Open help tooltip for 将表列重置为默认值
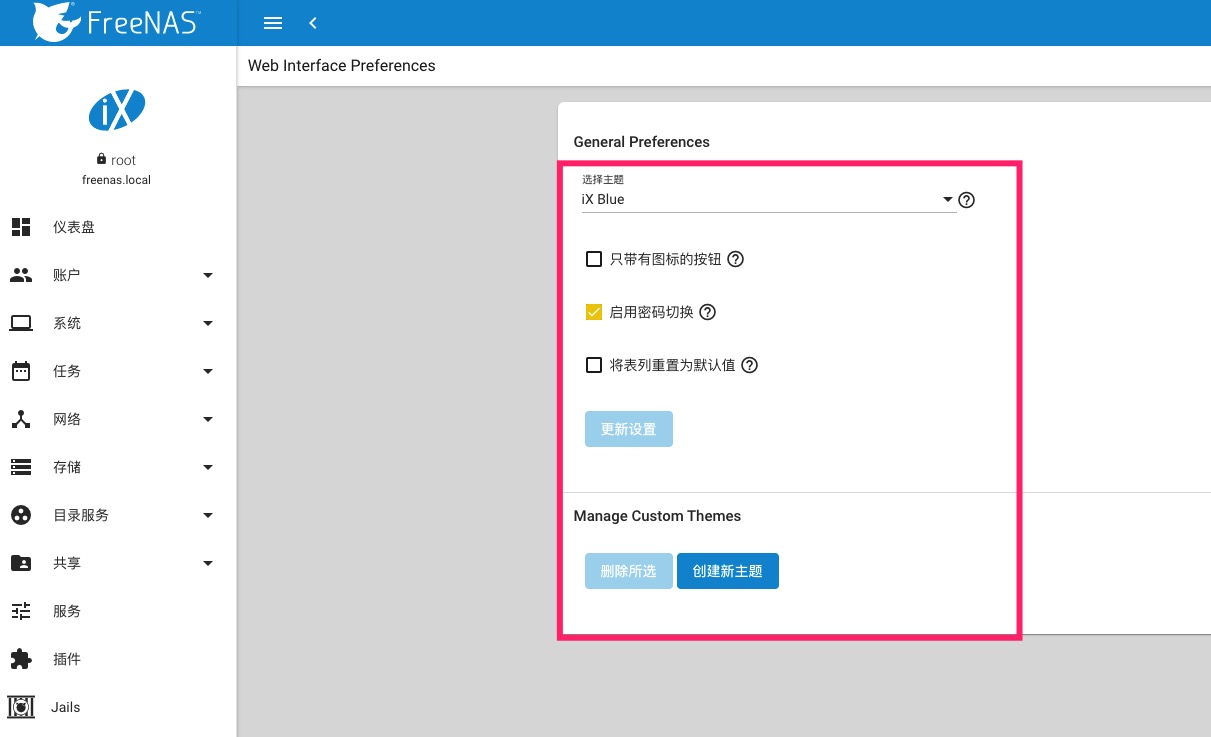 tap(749, 365)
